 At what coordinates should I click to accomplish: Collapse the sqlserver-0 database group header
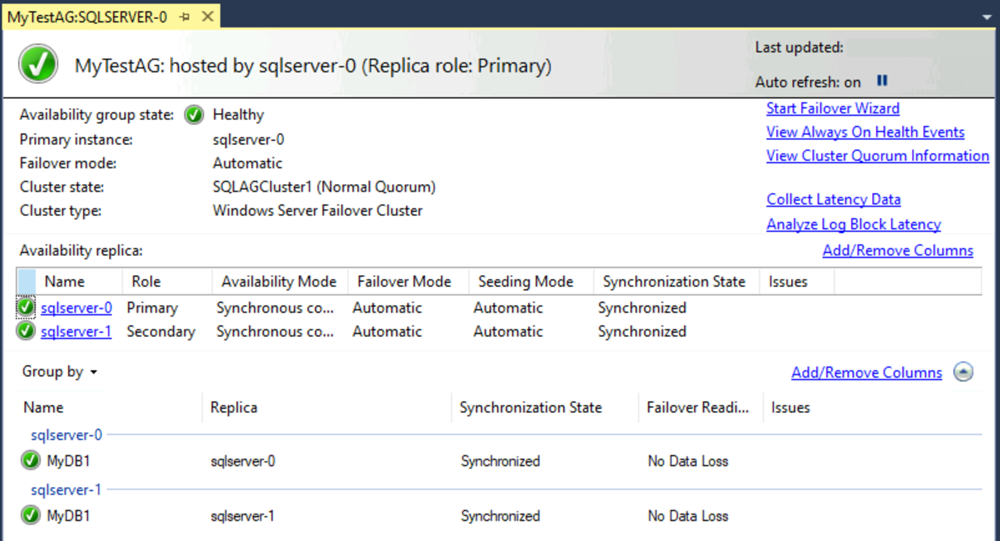(66, 435)
